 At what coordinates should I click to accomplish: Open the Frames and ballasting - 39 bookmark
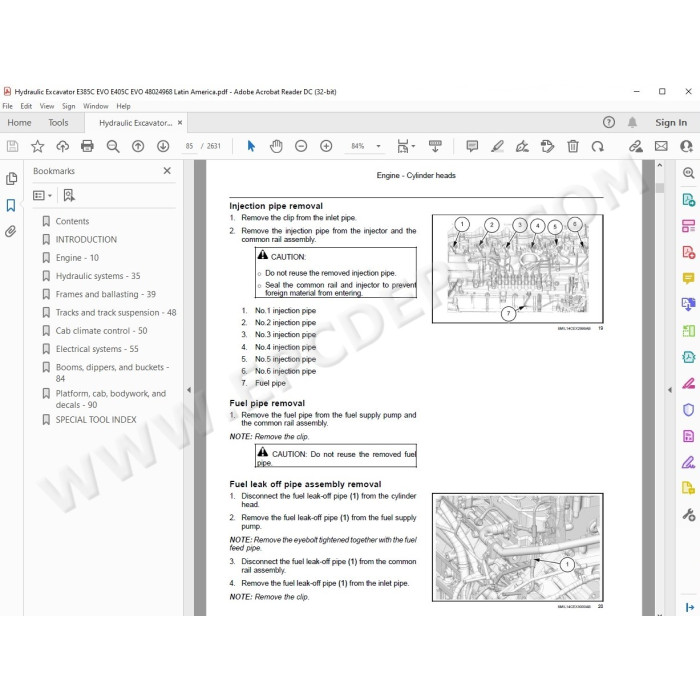pos(105,294)
